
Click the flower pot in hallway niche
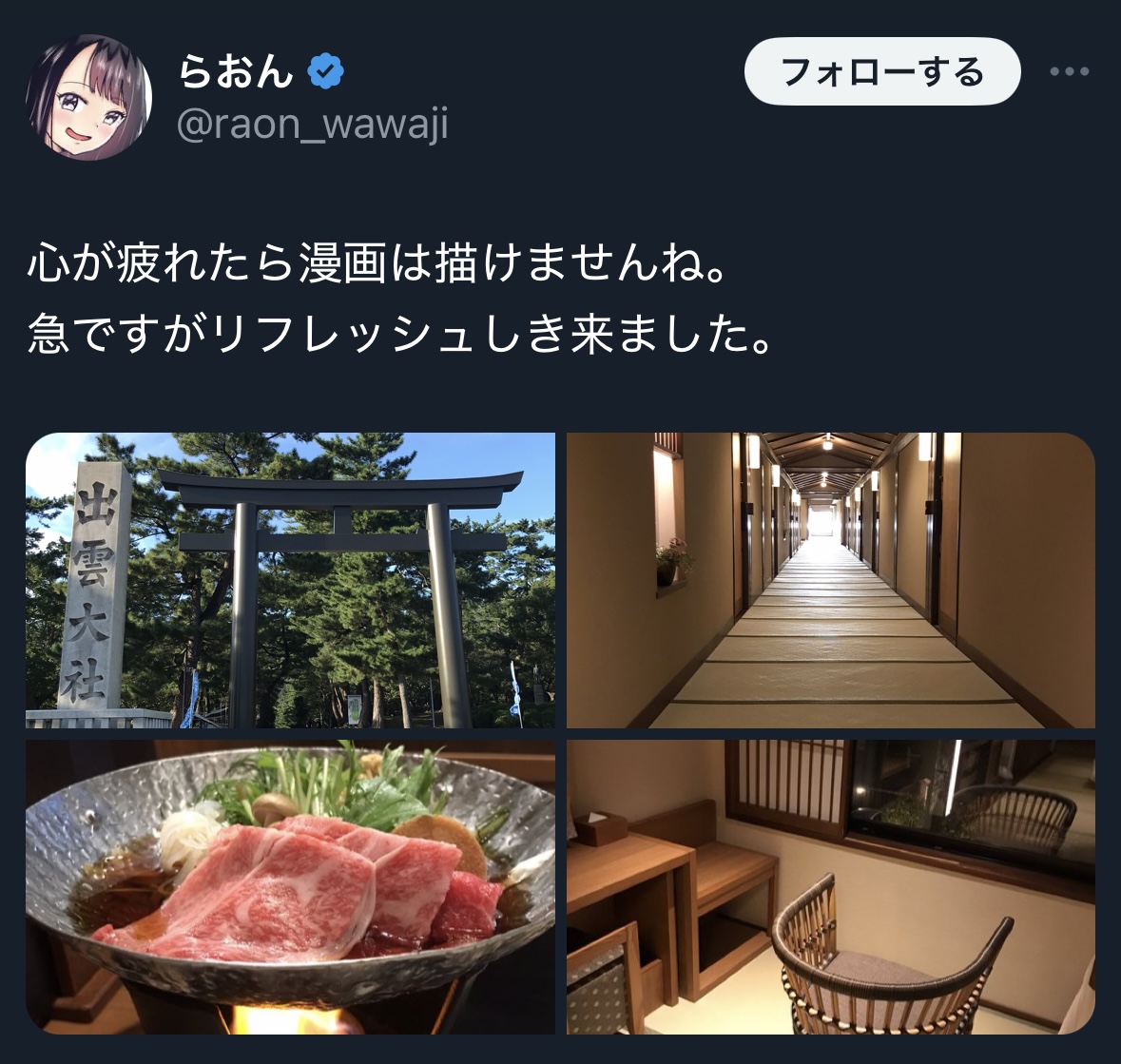tap(672, 561)
